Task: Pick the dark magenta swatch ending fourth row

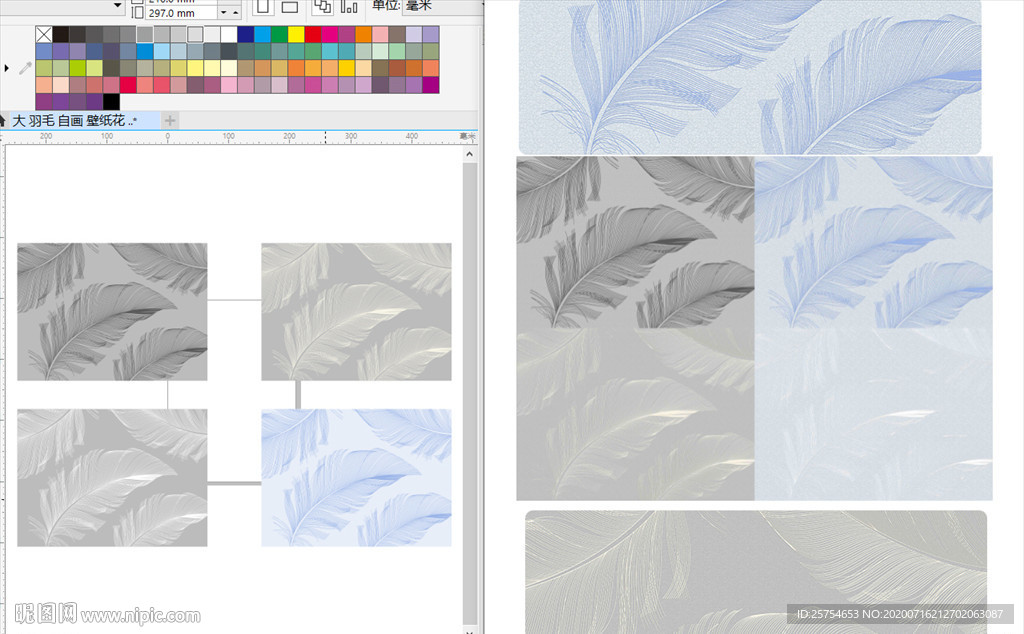Action: 431,85
